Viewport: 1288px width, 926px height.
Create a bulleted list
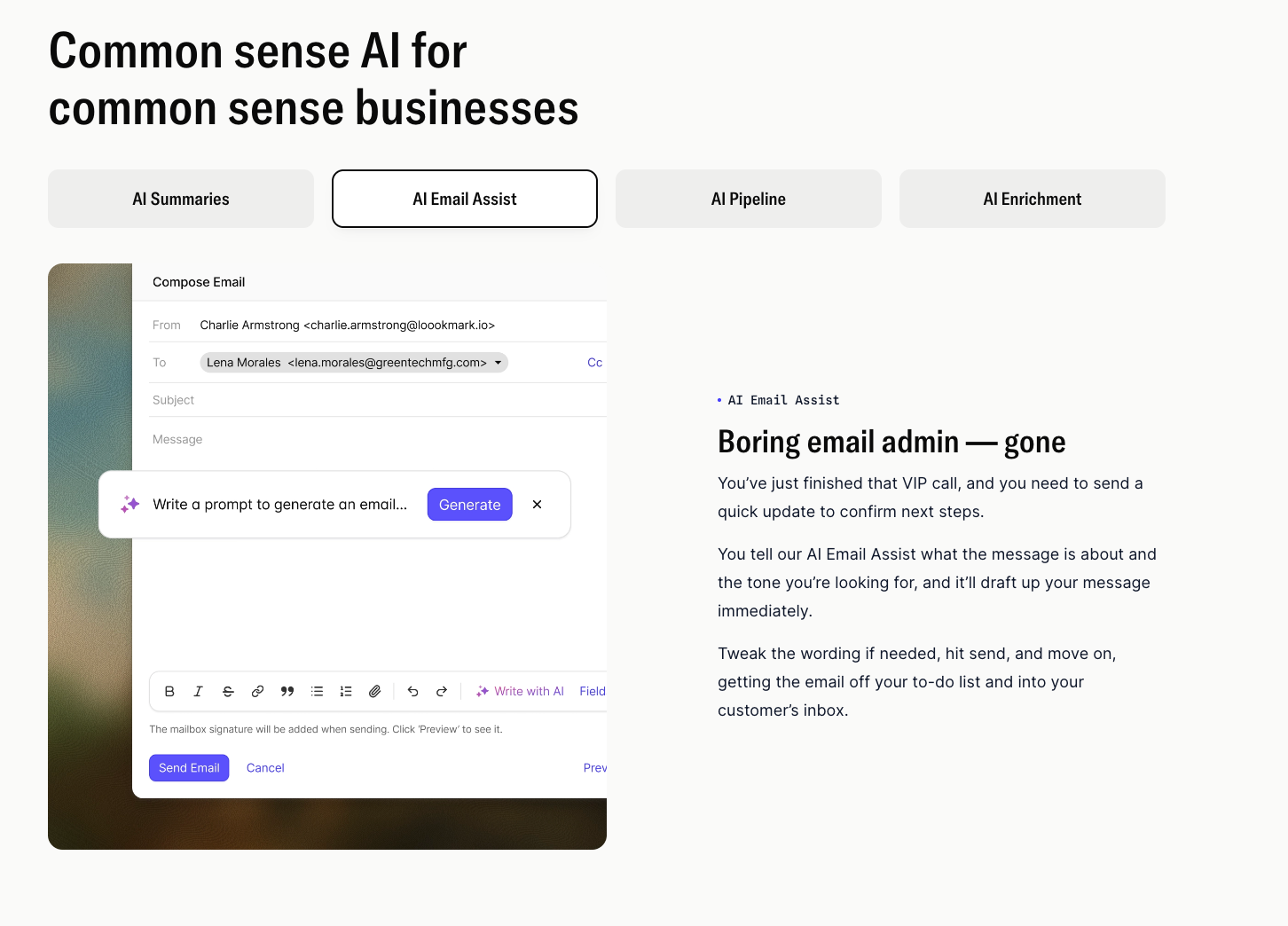(x=317, y=691)
